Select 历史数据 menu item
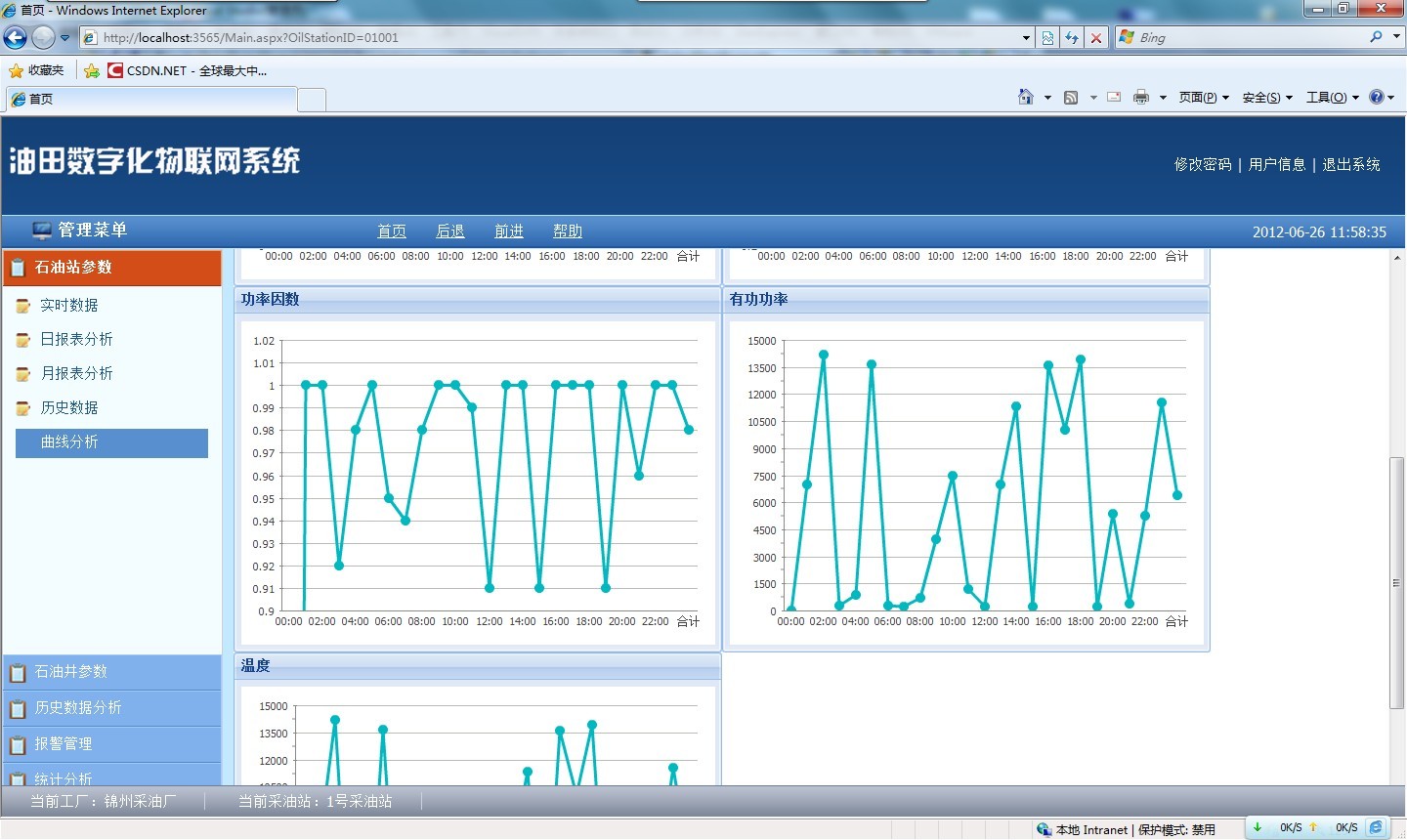This screenshot has width=1407, height=840. pos(69,407)
